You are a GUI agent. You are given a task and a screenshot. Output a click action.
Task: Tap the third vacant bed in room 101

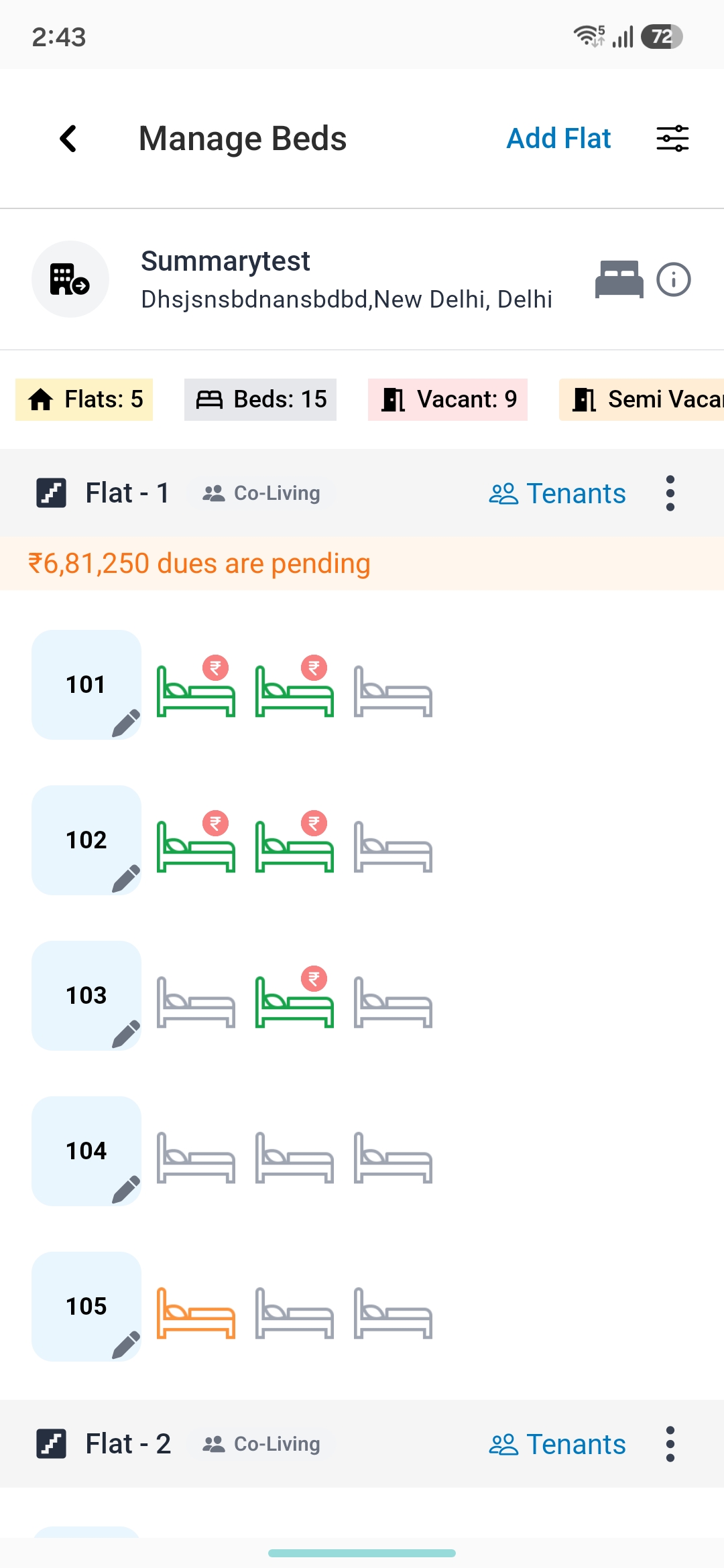pyautogui.click(x=393, y=692)
